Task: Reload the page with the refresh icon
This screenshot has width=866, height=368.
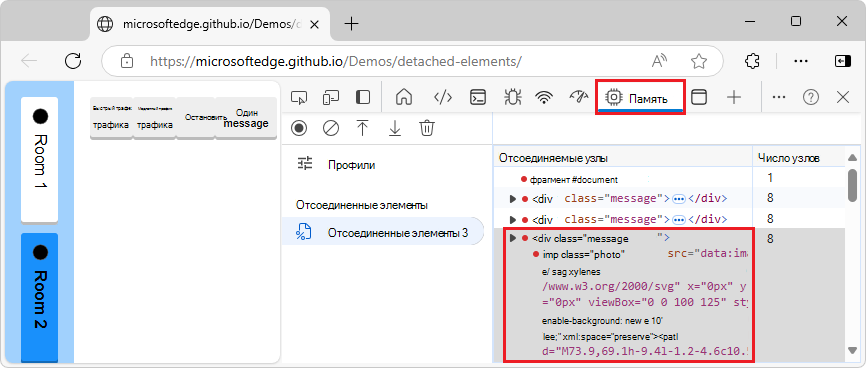Action: click(x=73, y=61)
